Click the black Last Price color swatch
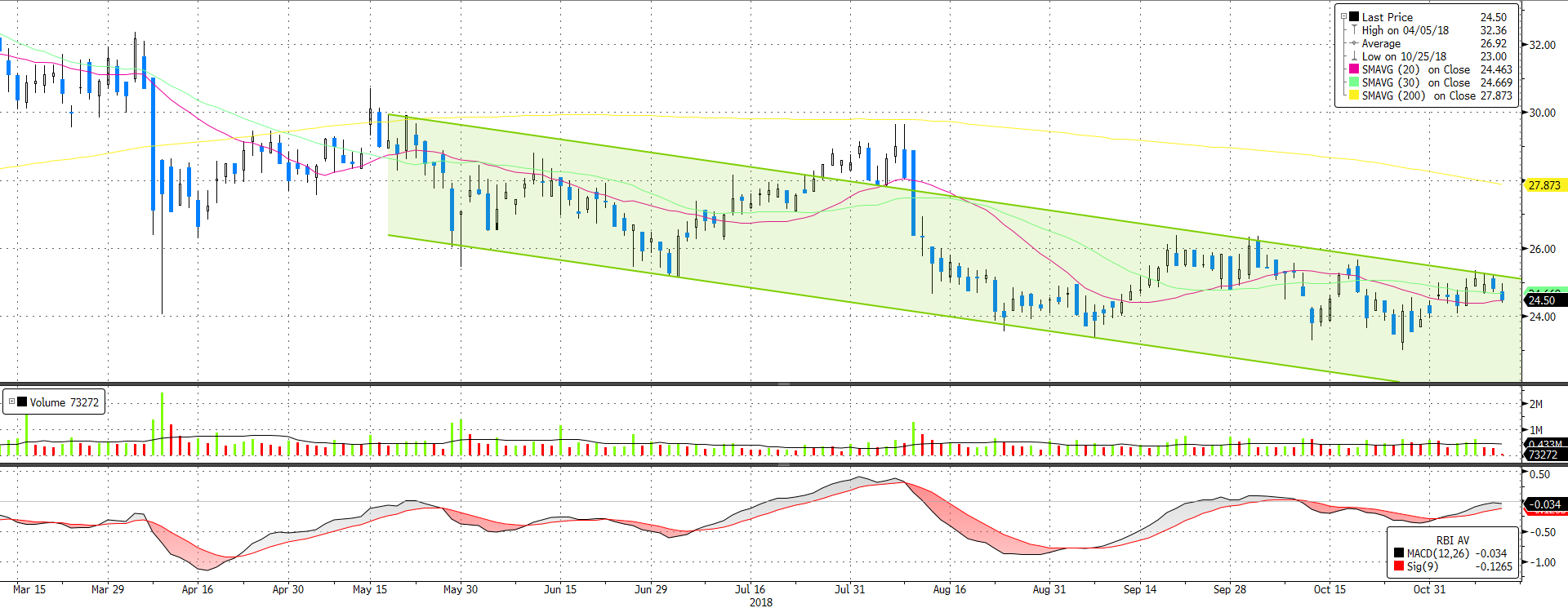 point(1354,16)
